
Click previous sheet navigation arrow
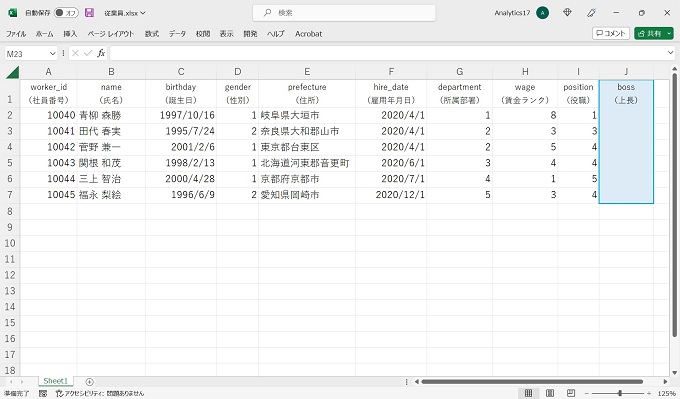(11, 382)
